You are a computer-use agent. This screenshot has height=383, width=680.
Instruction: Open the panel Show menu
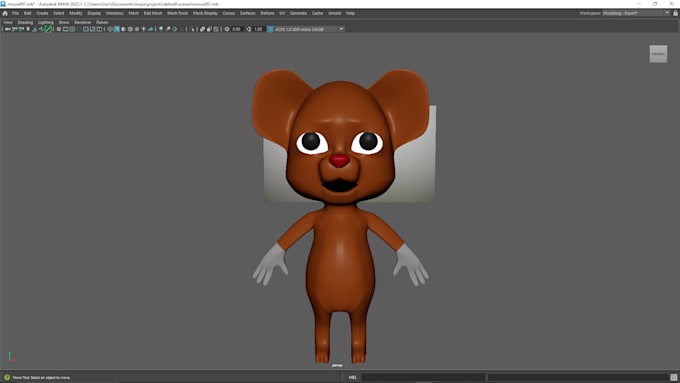64,22
